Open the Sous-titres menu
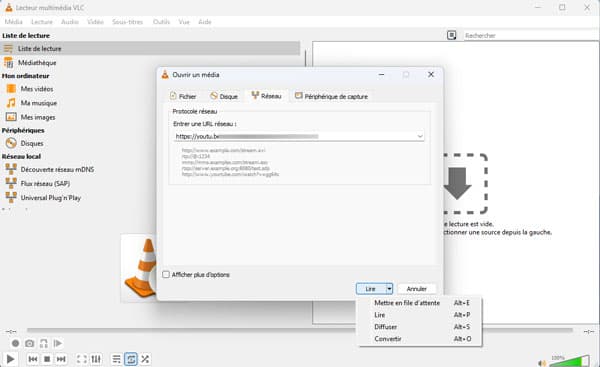 tap(127, 22)
